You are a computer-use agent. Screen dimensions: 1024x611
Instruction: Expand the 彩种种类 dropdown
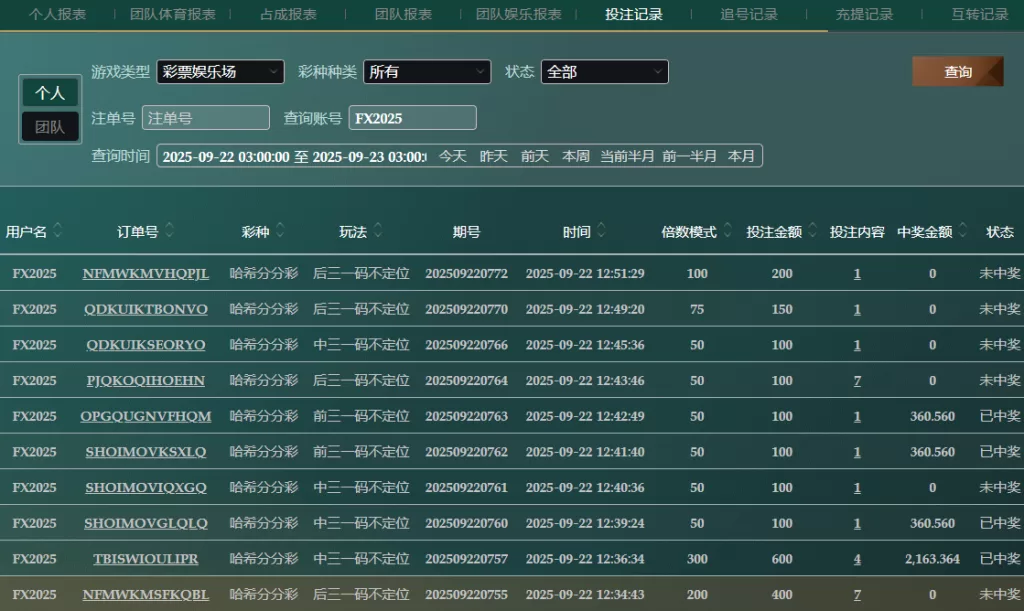tap(427, 72)
